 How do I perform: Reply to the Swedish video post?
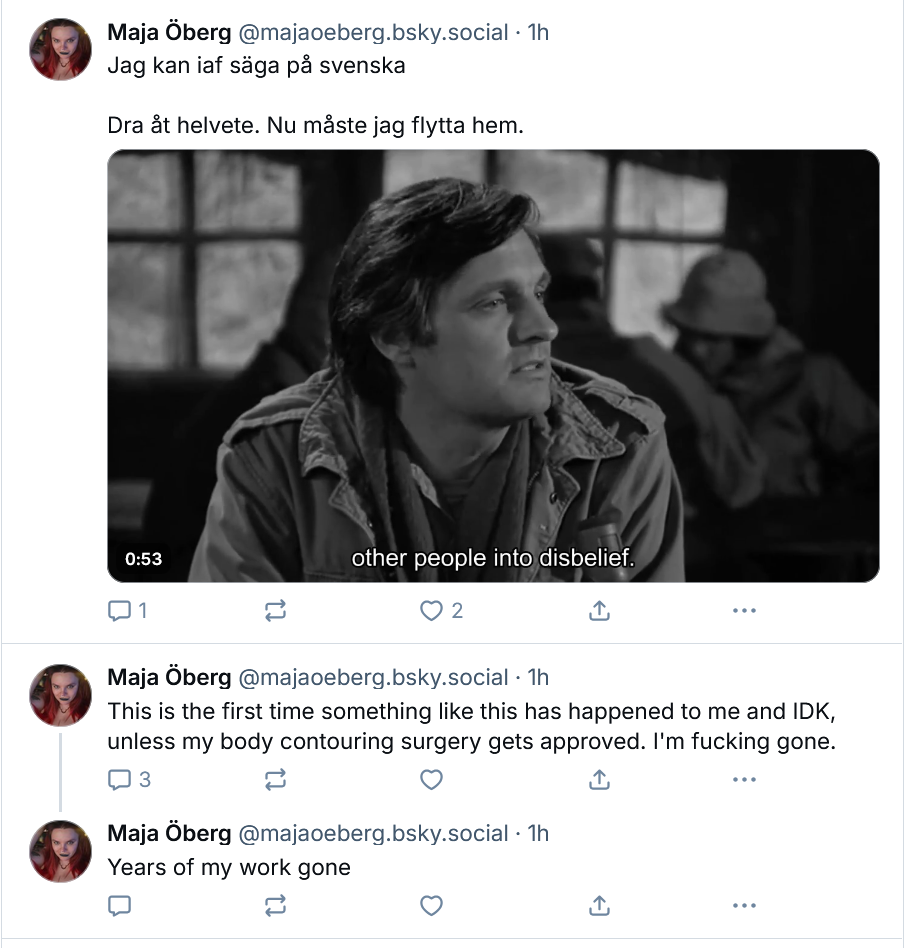tap(127, 611)
